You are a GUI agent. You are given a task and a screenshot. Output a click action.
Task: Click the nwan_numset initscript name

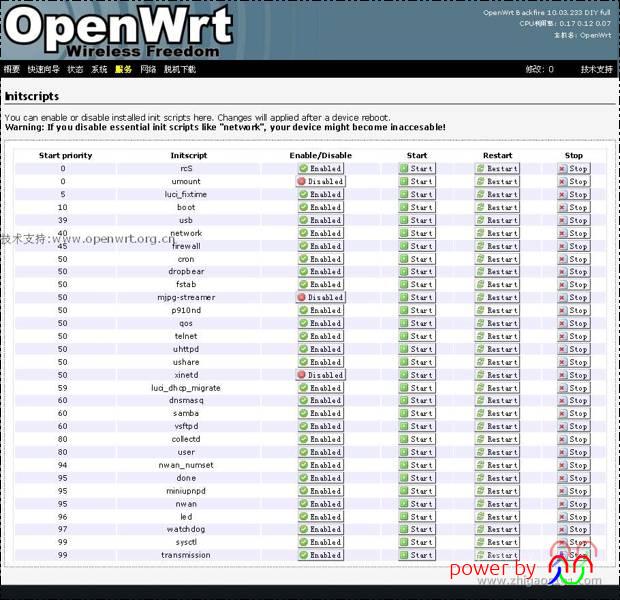pyautogui.click(x=186, y=465)
